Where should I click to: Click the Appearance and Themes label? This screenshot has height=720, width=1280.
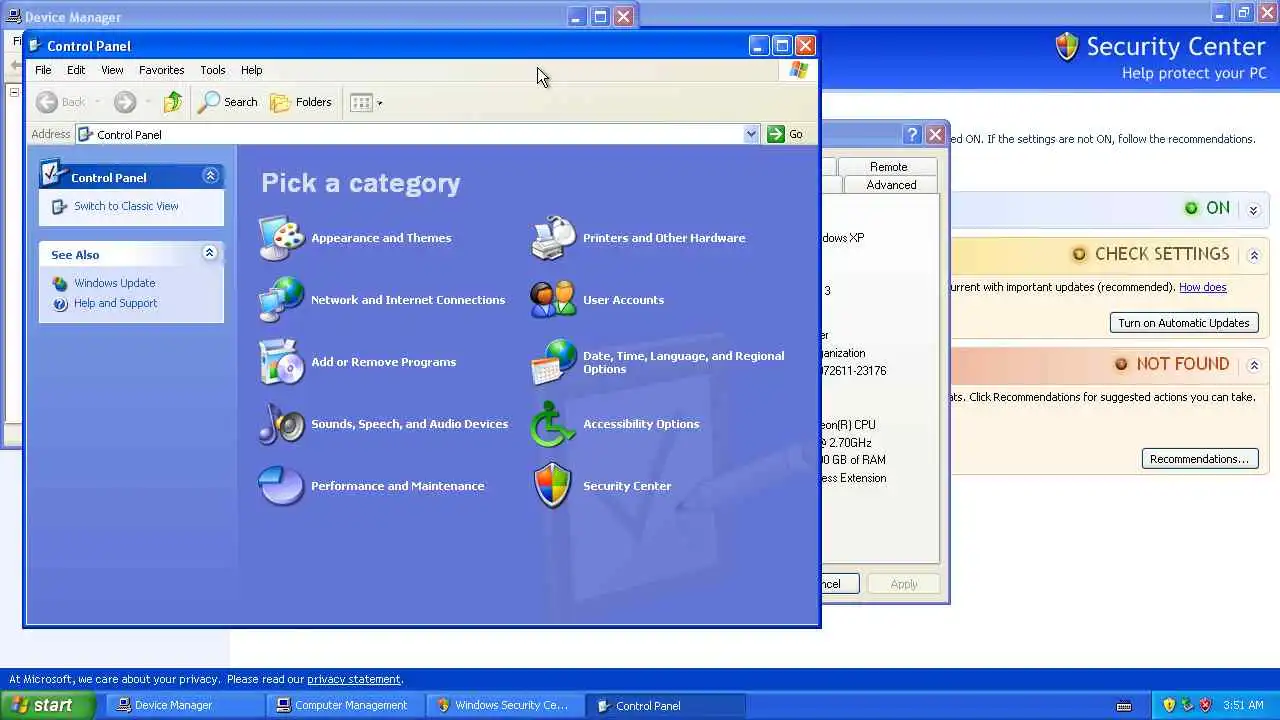(381, 238)
